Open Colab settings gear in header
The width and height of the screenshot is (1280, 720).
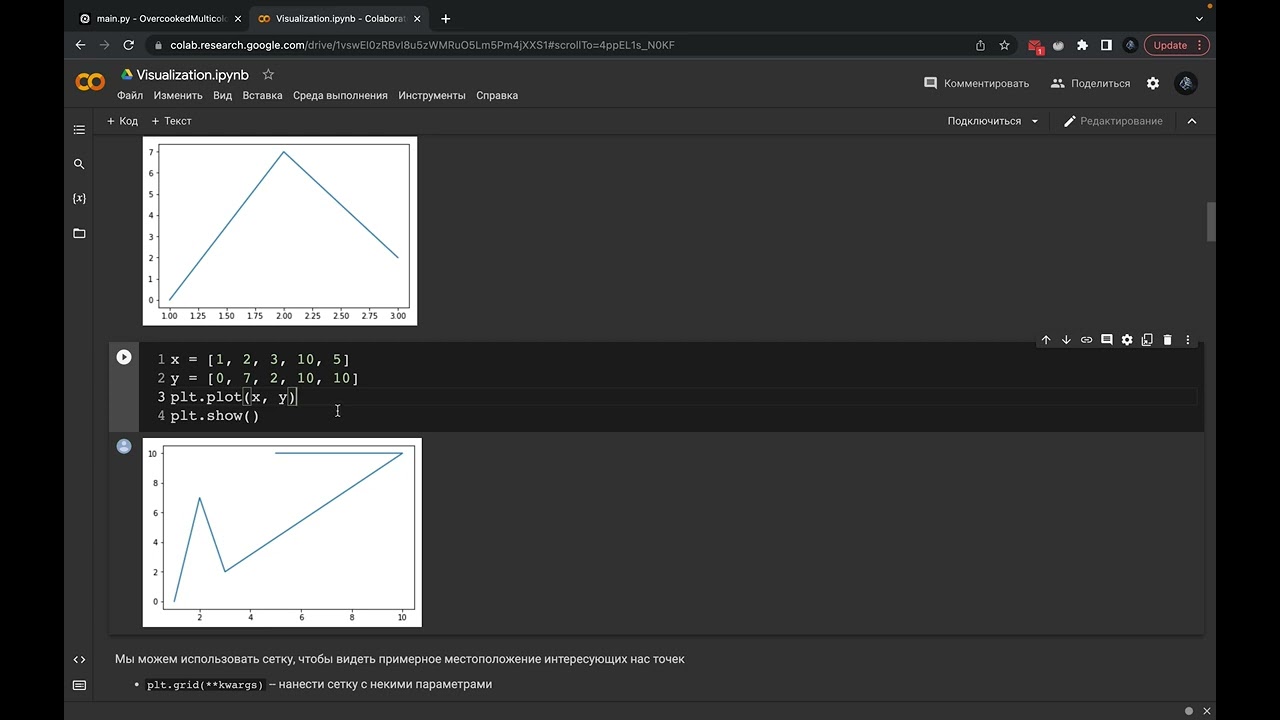tap(1153, 83)
